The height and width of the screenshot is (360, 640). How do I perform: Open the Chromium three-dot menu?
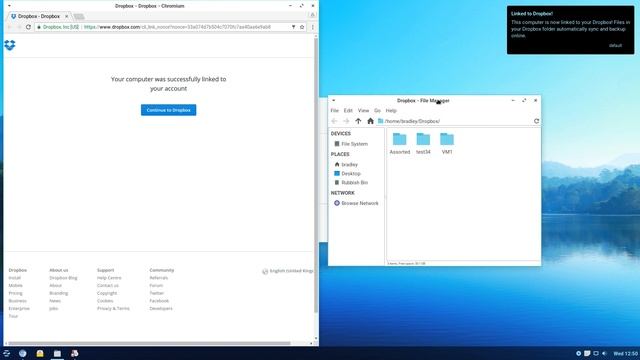click(313, 27)
